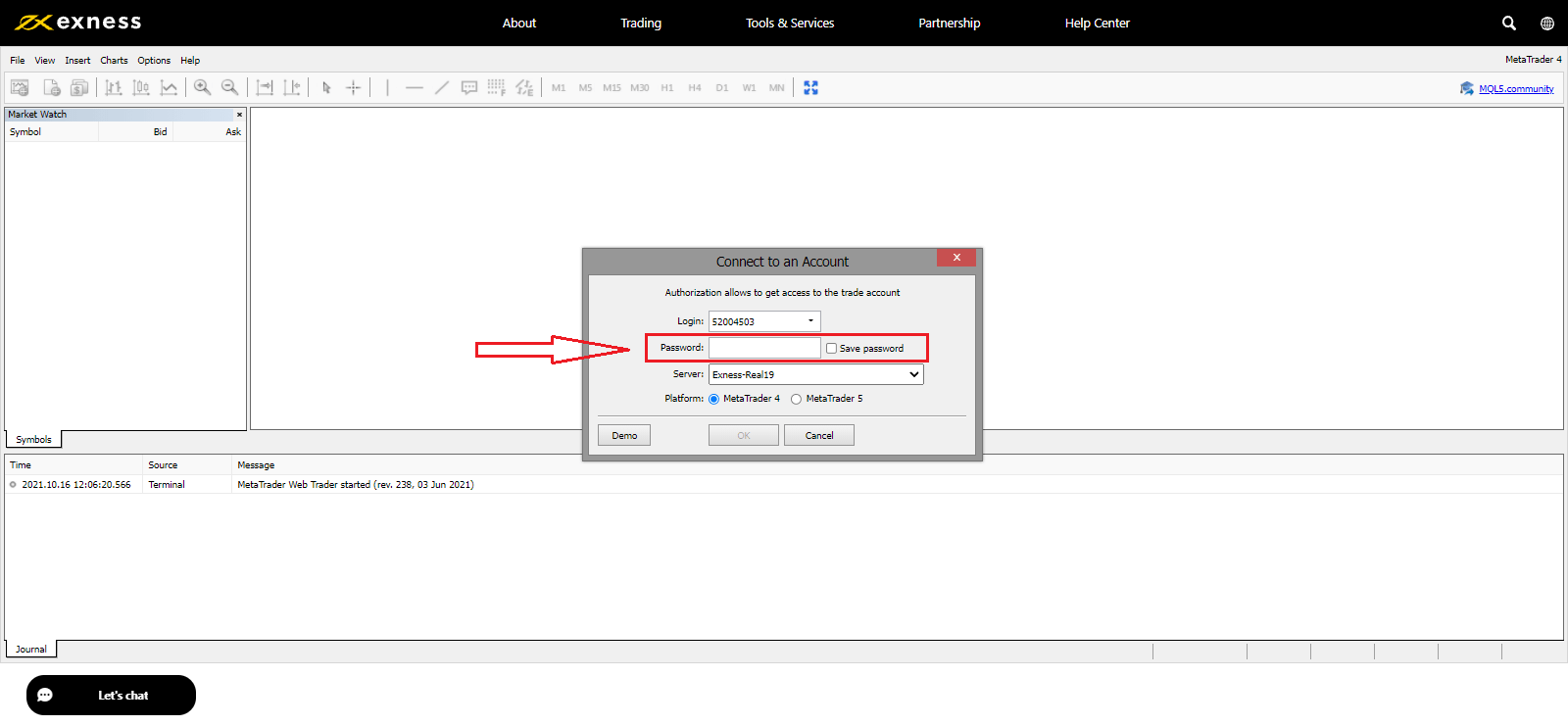The image size is (1568, 726).
Task: Open the Trading navigation menu
Action: coord(641,23)
